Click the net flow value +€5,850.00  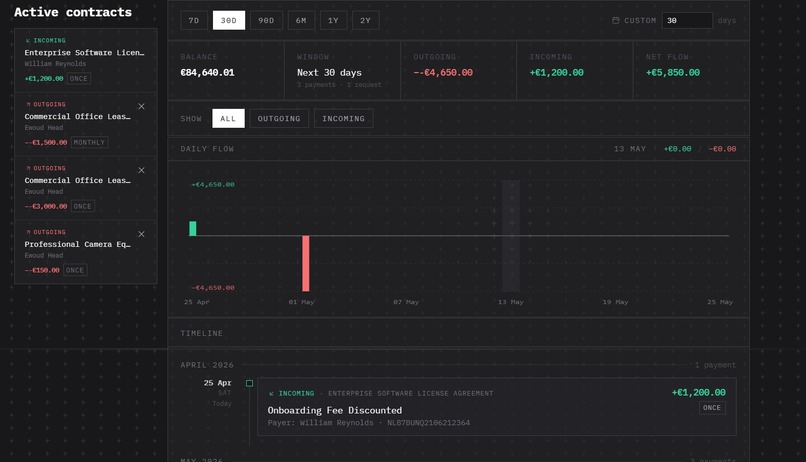[x=673, y=73]
